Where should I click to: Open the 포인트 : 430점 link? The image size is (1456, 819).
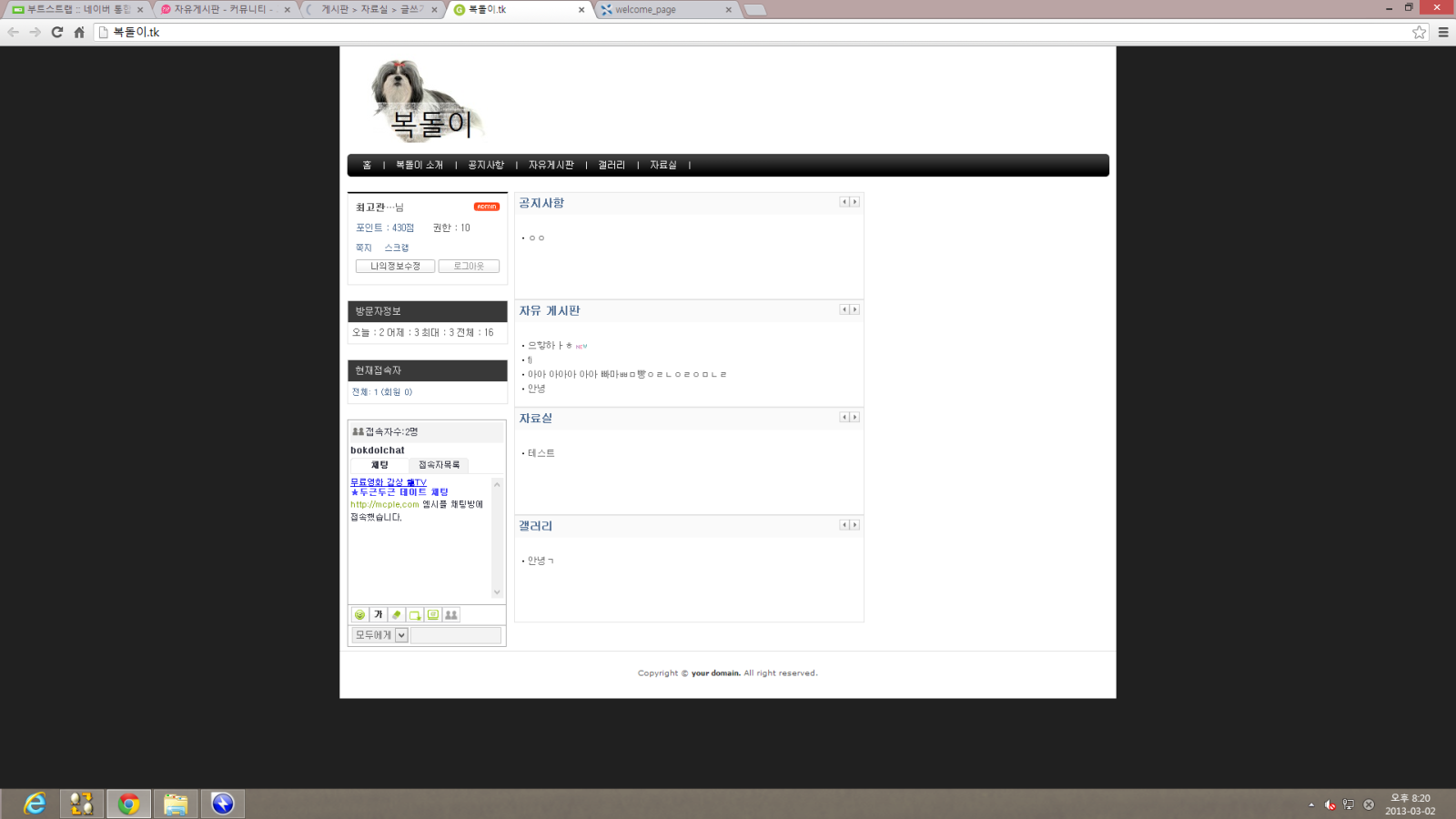click(385, 228)
